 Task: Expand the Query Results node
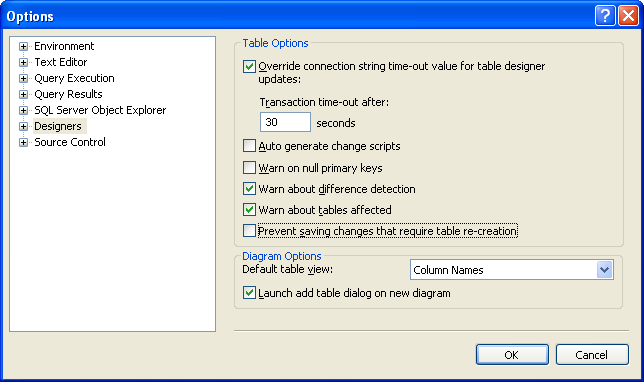tap(23, 94)
